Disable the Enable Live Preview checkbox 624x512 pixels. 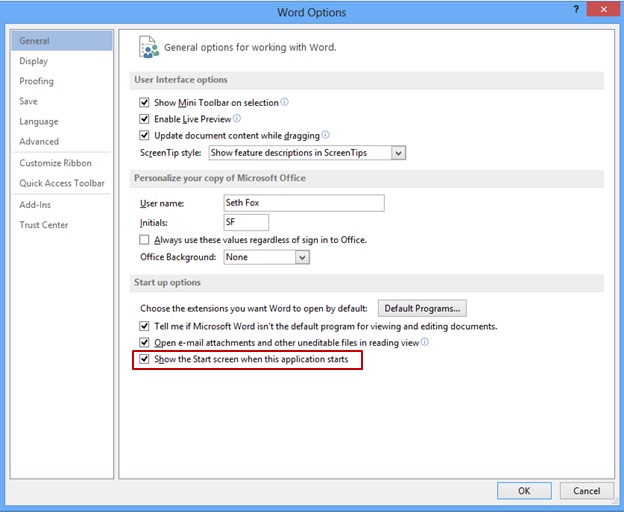[x=145, y=119]
